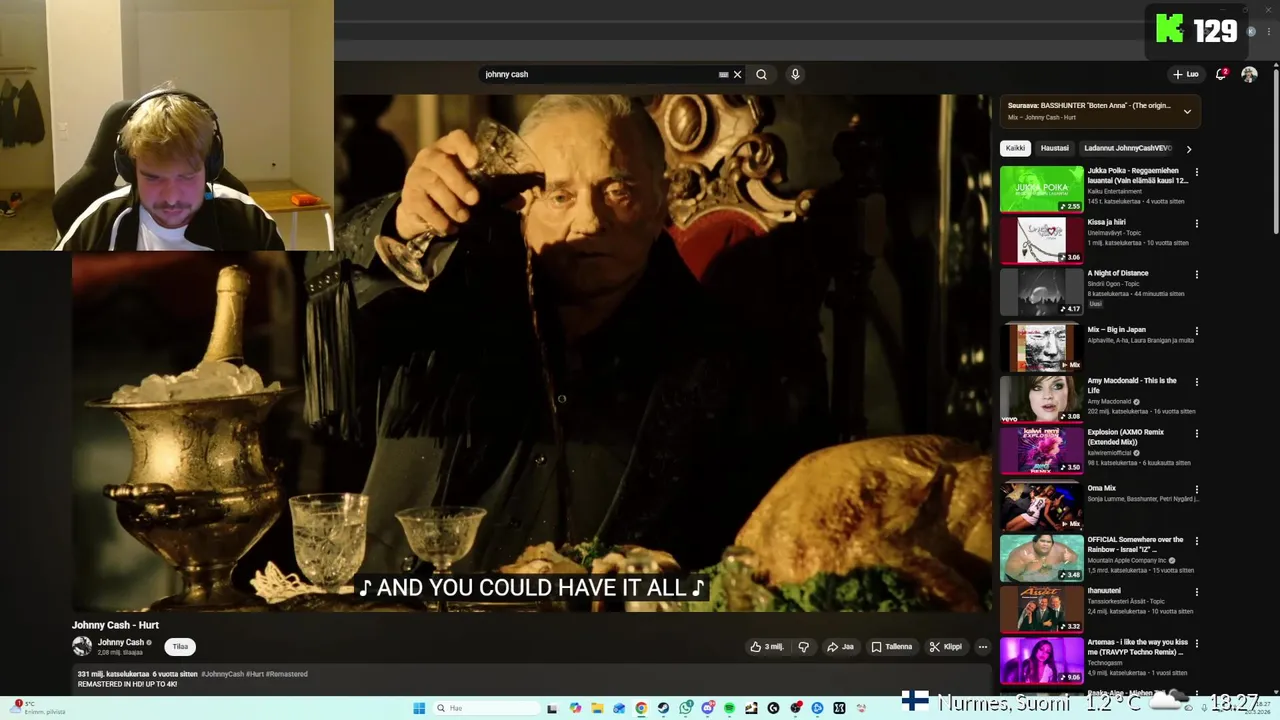Click the video player frame
Screen dimensions: 1280x720
tap(532, 352)
